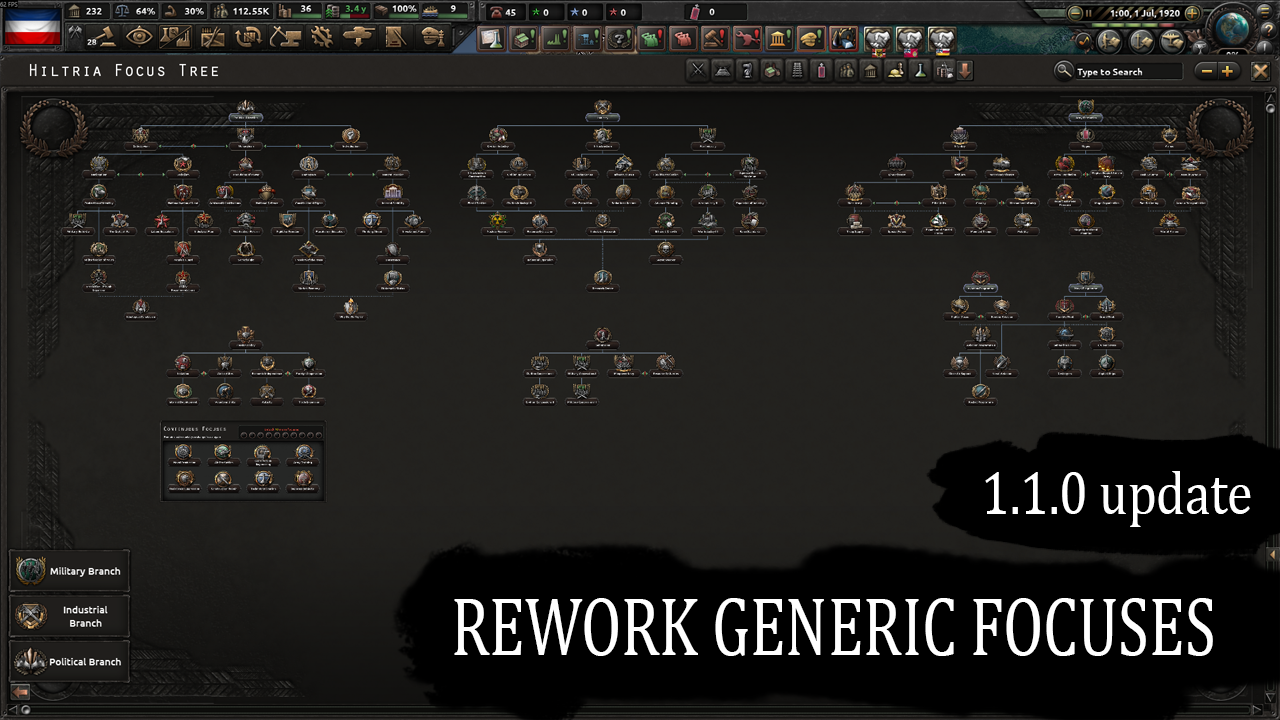Click the third handshake diplomacy alert
Viewport: 1280px width, 720px height.
(941, 39)
